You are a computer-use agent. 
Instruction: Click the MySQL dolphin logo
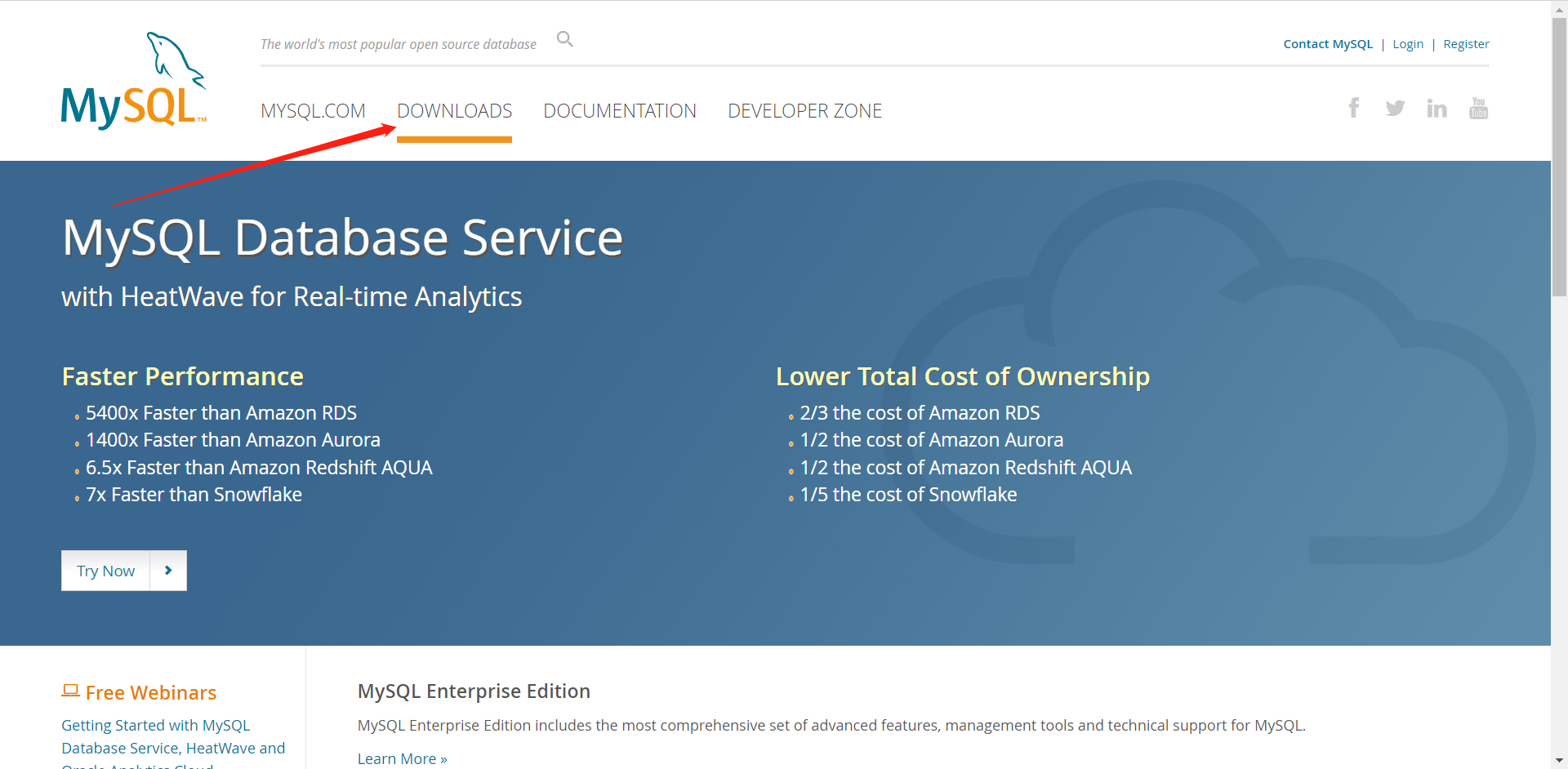pos(134,80)
